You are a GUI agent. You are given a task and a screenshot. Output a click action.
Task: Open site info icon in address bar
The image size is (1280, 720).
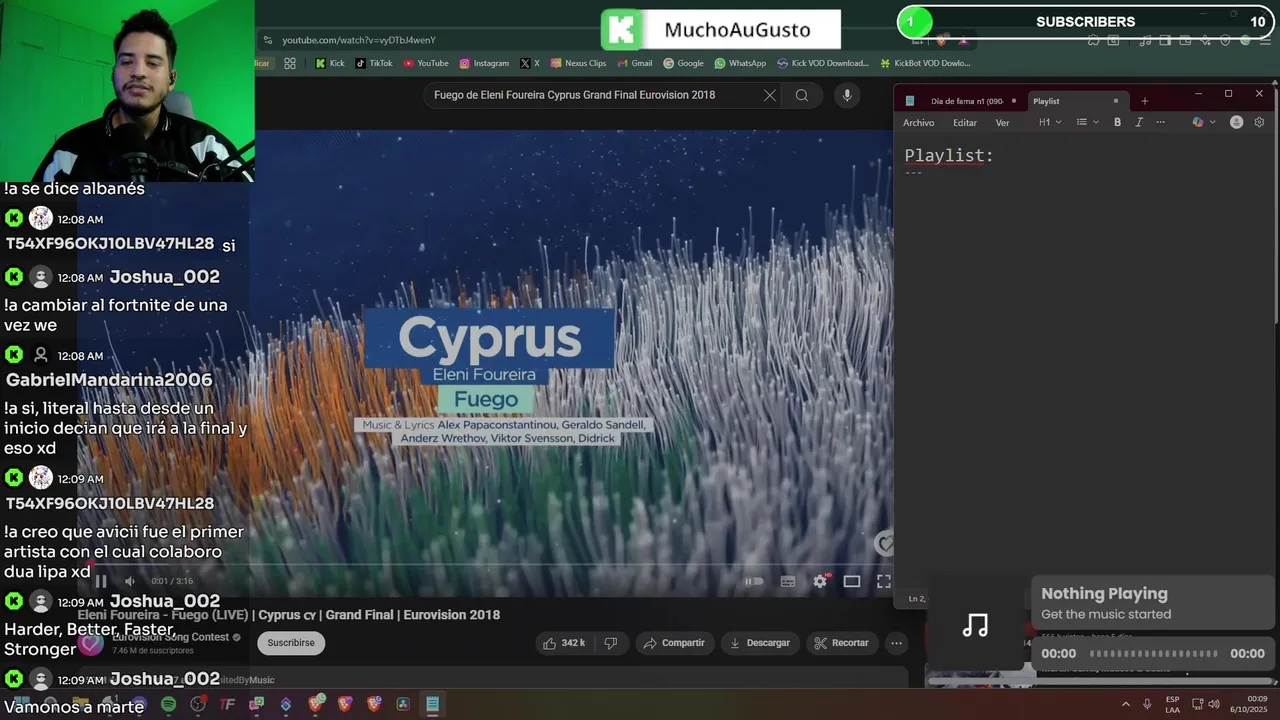(x=267, y=40)
